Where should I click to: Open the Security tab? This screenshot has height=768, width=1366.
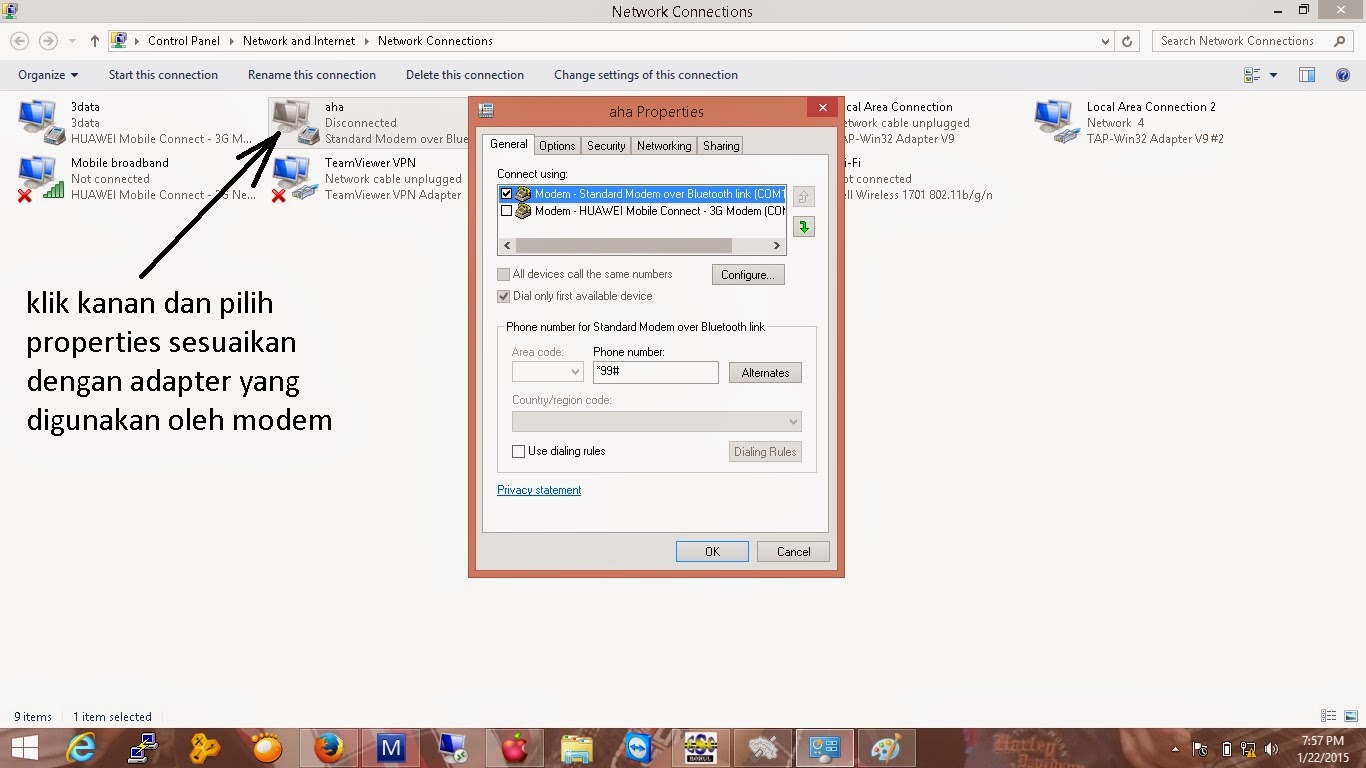tap(605, 145)
